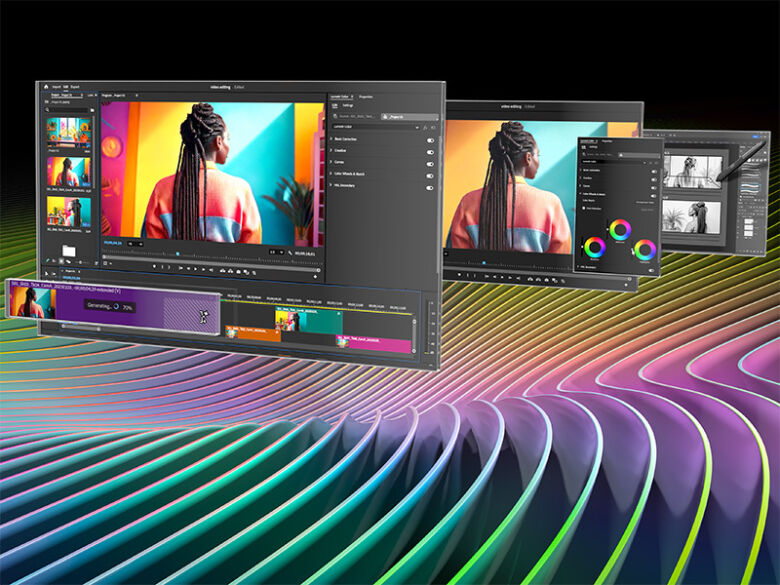Expand the HSL Secondary section
Image resolution: width=780 pixels, height=585 pixels.
[x=333, y=188]
